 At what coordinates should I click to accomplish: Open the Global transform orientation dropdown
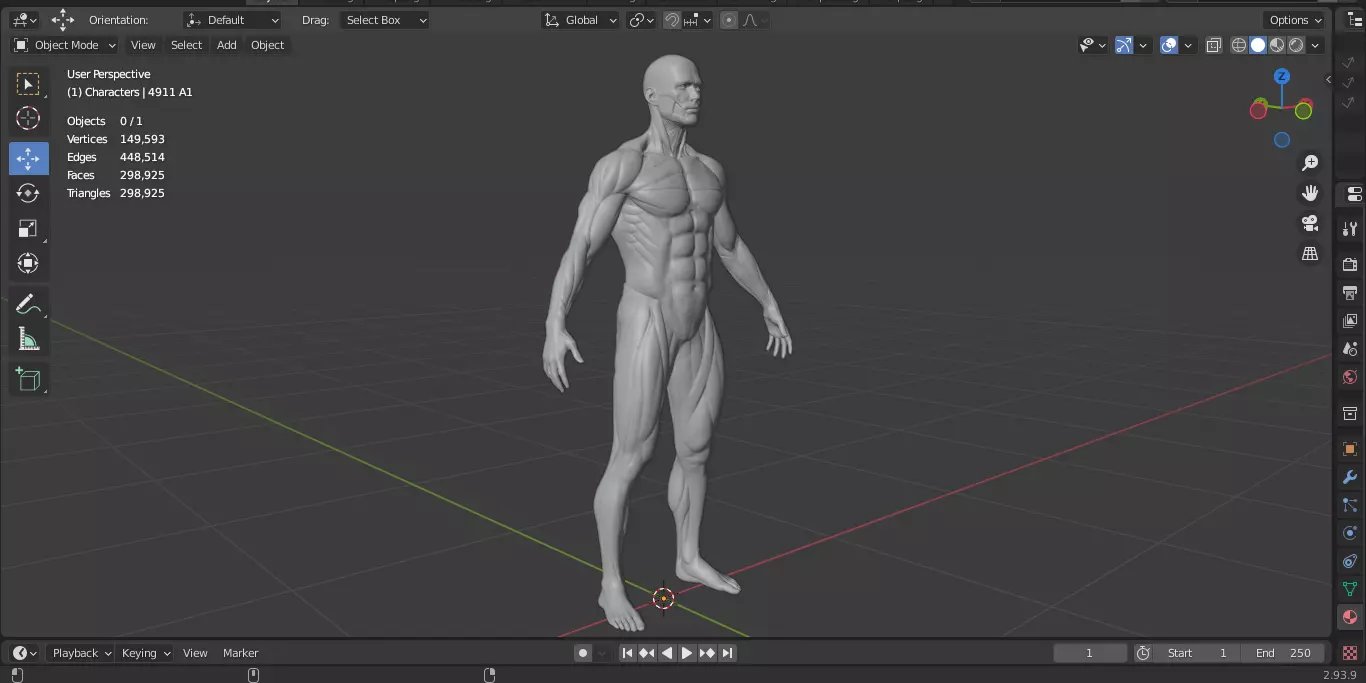pos(581,20)
